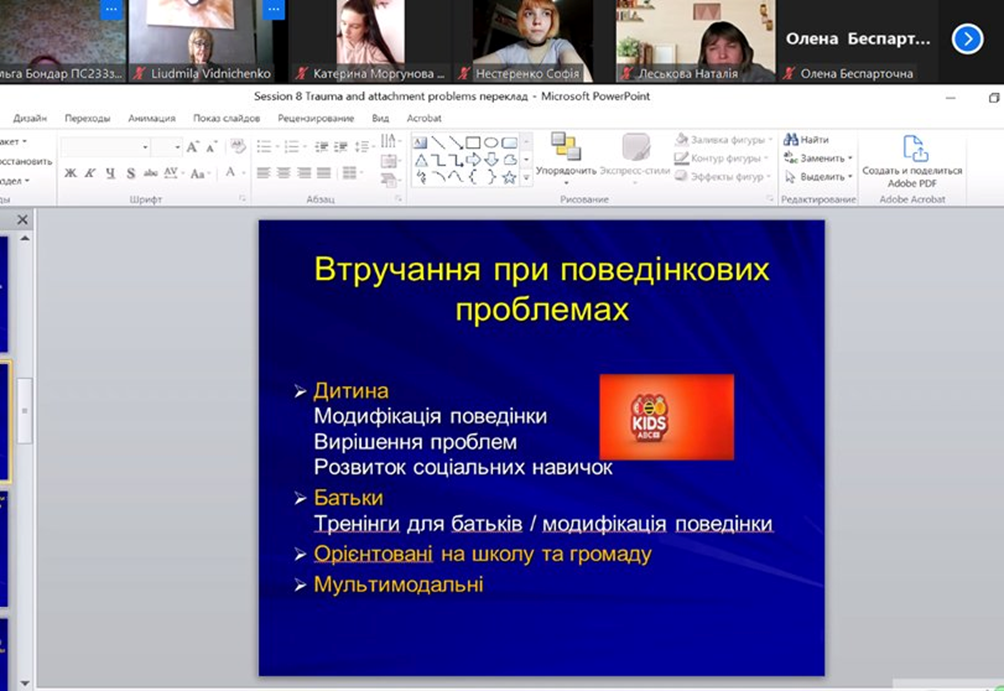Viewport: 1004px width, 691px height.
Task: Open the Заменить dropdown
Action: click(850, 158)
